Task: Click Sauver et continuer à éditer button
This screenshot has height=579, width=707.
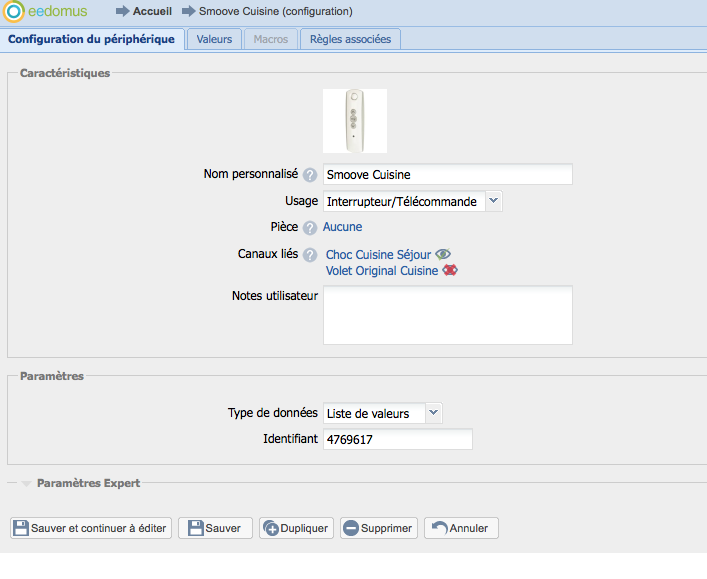Action: tap(91, 528)
